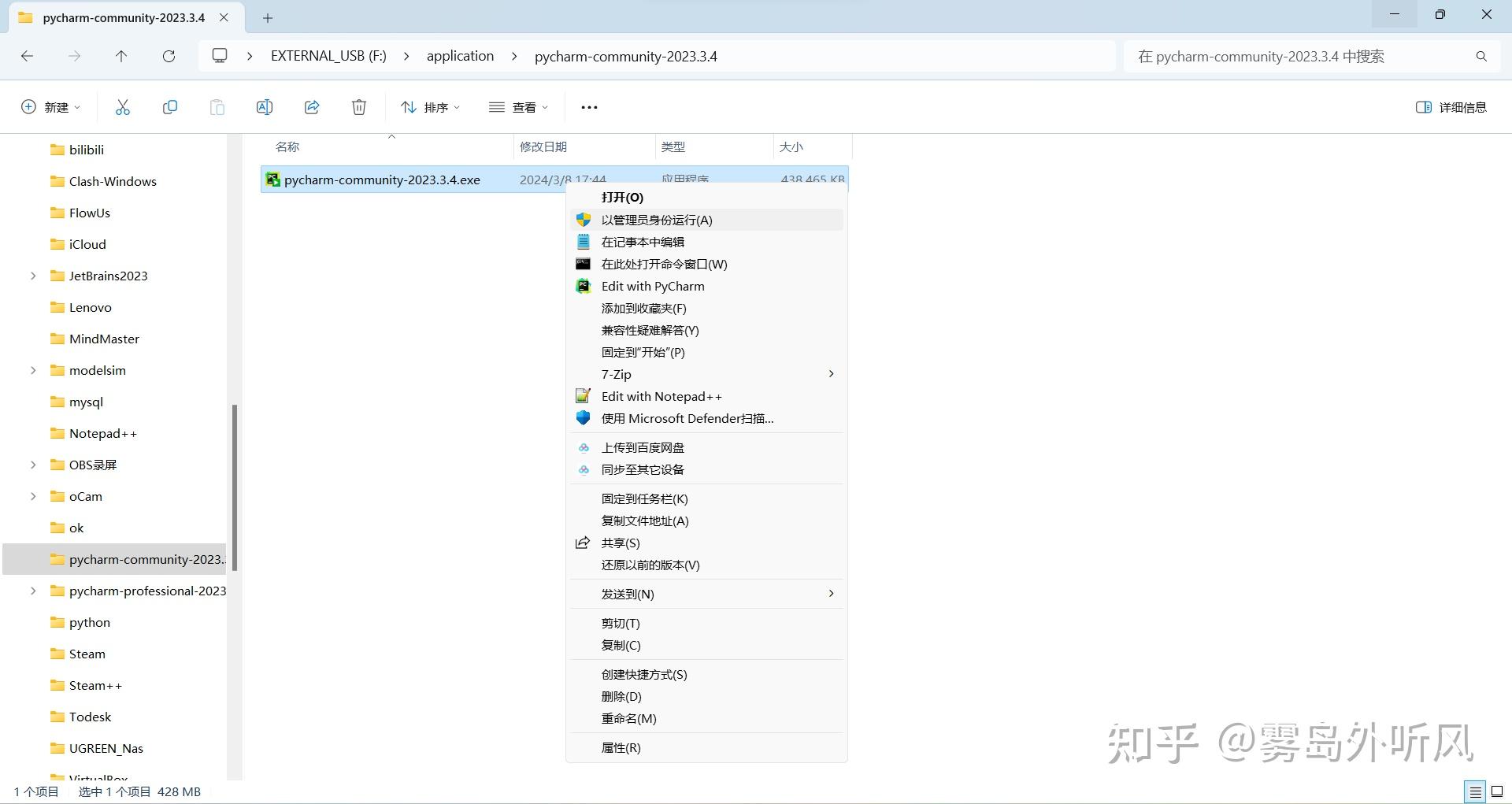Viewport: 1512px width, 804px height.
Task: Expand pycharm-professional-2023 in the sidebar
Action: [32, 591]
